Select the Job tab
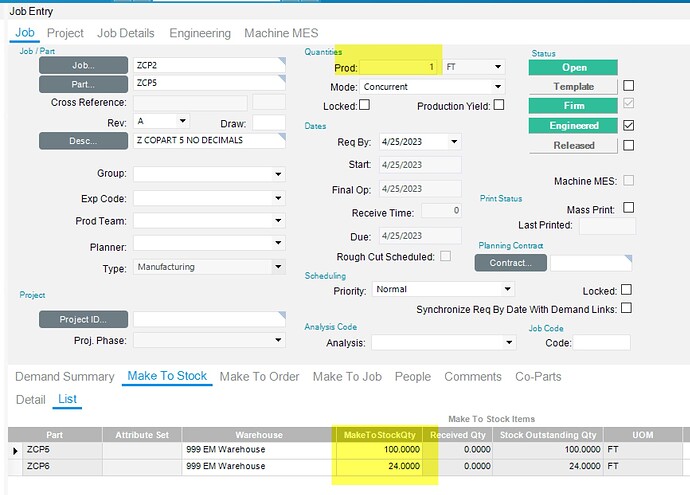The width and height of the screenshot is (690, 495). tap(25, 33)
